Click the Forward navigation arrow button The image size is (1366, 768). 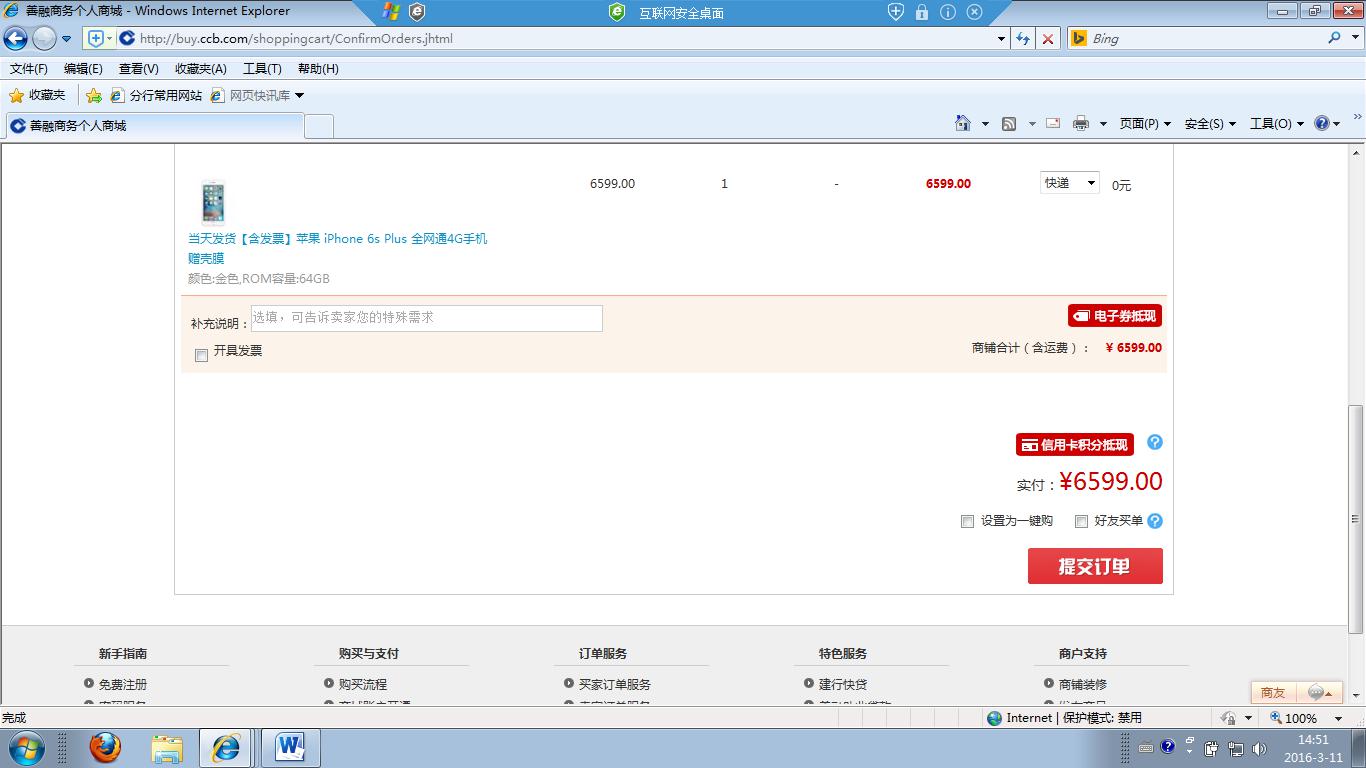click(44, 39)
